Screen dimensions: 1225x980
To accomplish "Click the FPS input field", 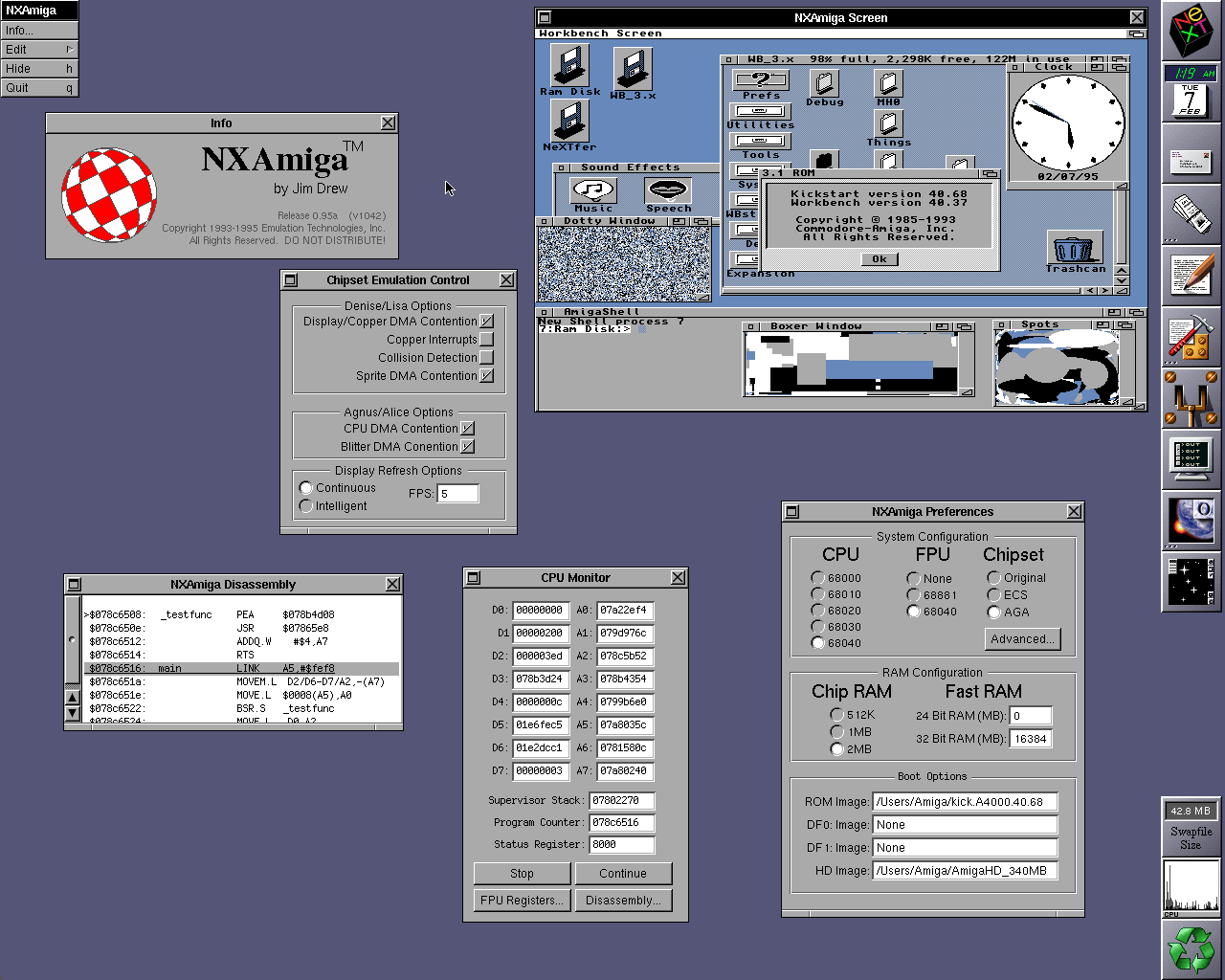I will [x=458, y=494].
